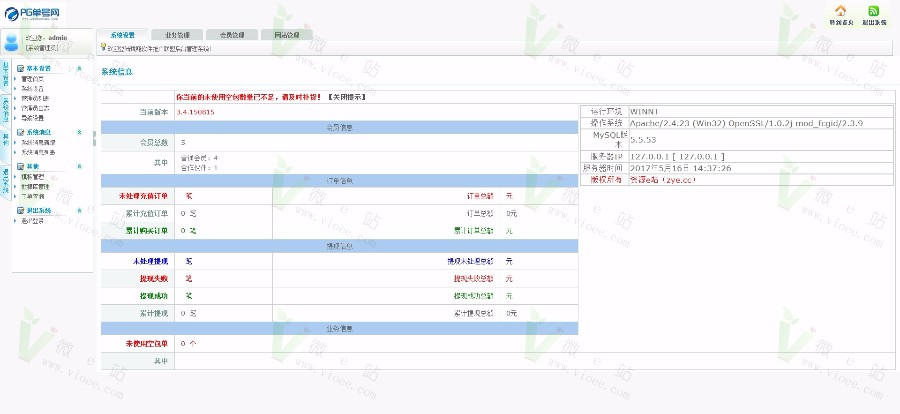Click the text label under the green icon
The height and width of the screenshot is (414, 900).
coord(874,23)
